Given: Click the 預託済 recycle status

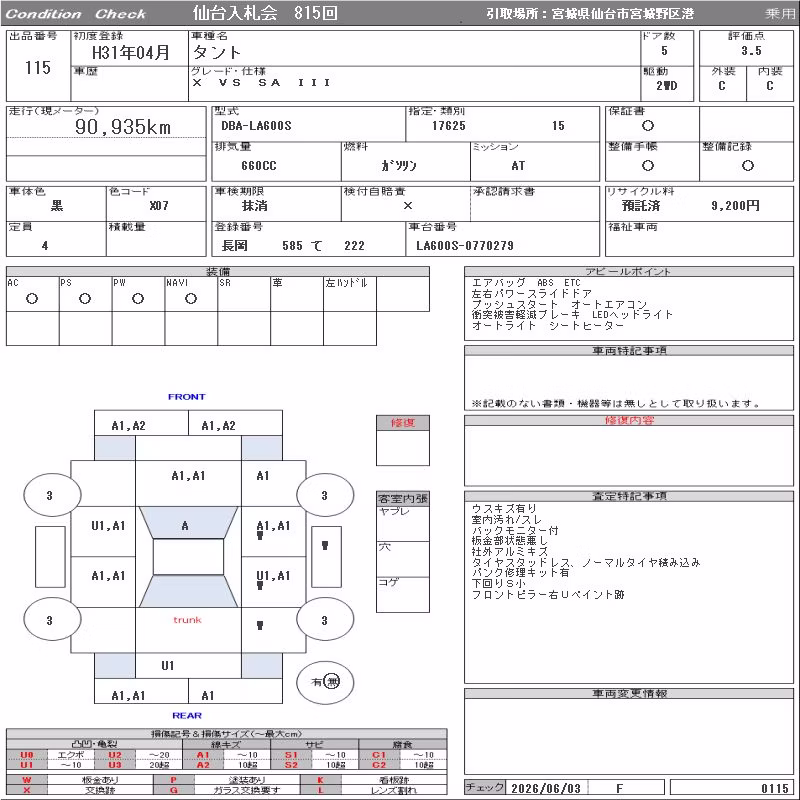Looking at the screenshot, I should [x=641, y=206].
